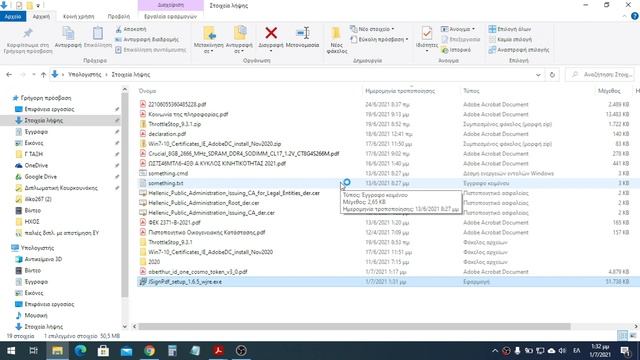Viewport: 640px width, 360px height.
Task: Open Google Chrome from the taskbar
Action: tap(149, 351)
